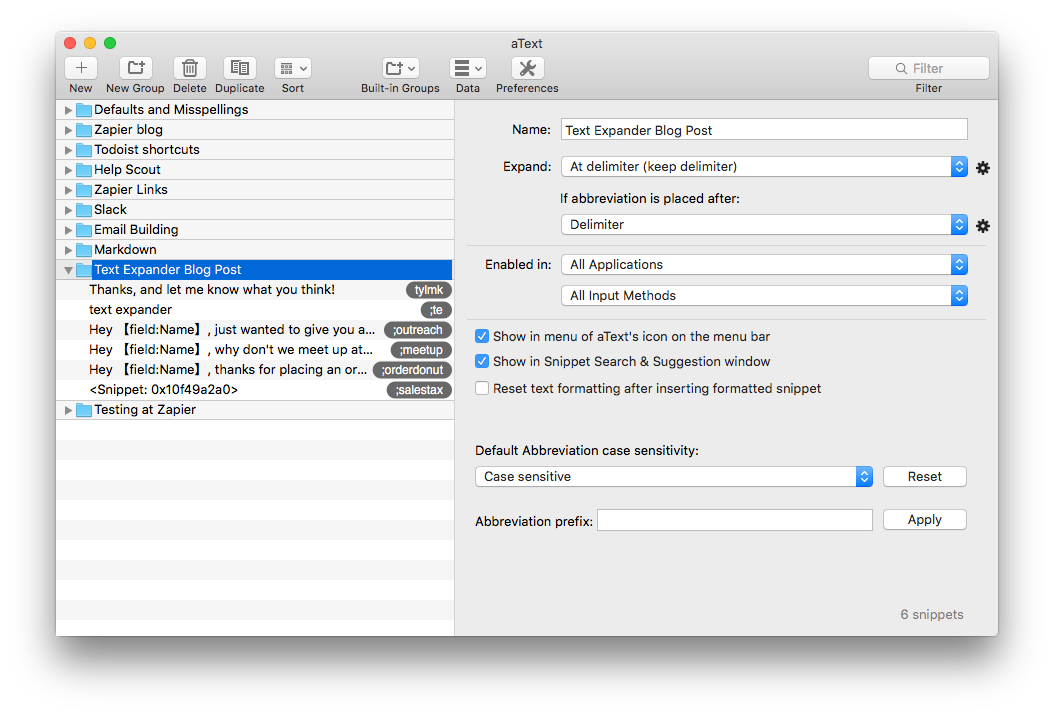1054x716 pixels.
Task: Open the All Input Methods dropdown
Action: [764, 296]
